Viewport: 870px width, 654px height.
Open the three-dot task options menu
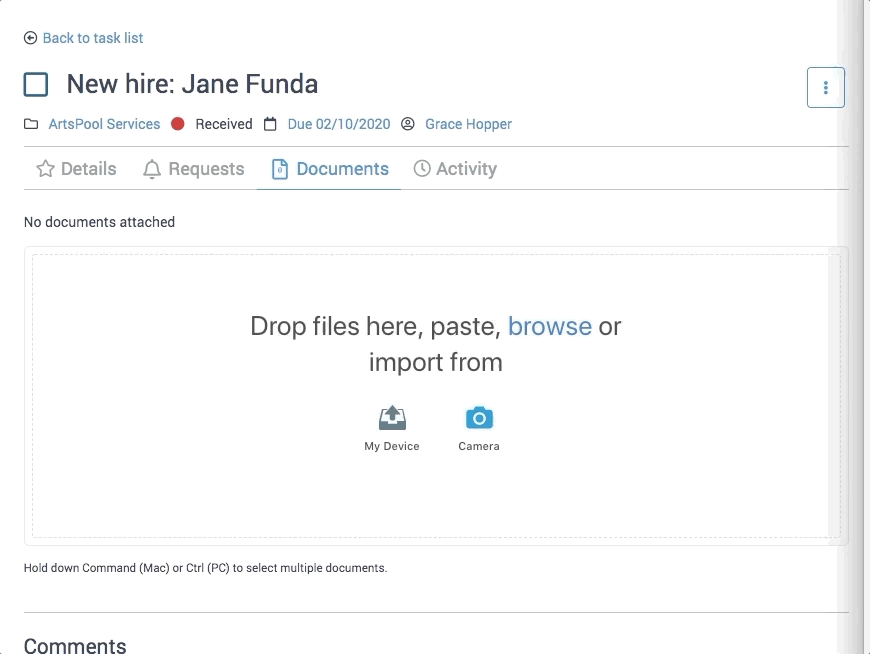point(826,88)
